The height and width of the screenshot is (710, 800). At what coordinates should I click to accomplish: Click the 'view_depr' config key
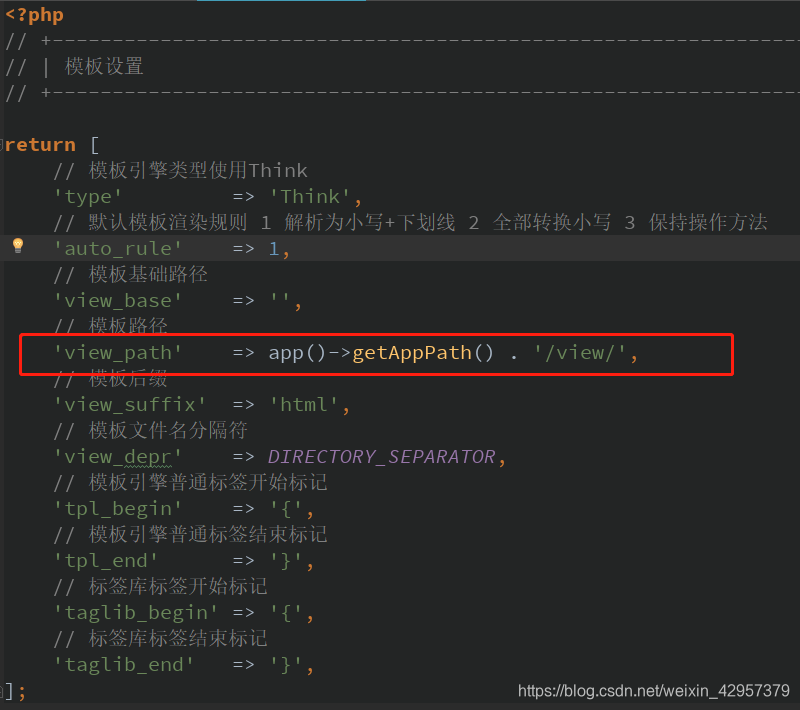(x=117, y=456)
